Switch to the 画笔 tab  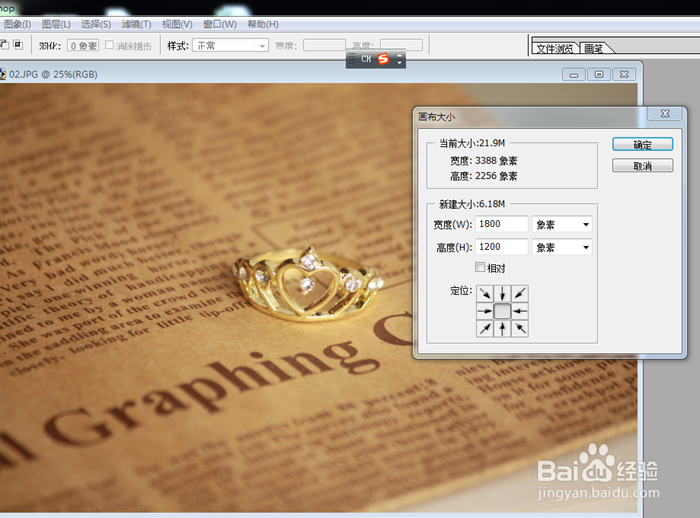(x=594, y=48)
